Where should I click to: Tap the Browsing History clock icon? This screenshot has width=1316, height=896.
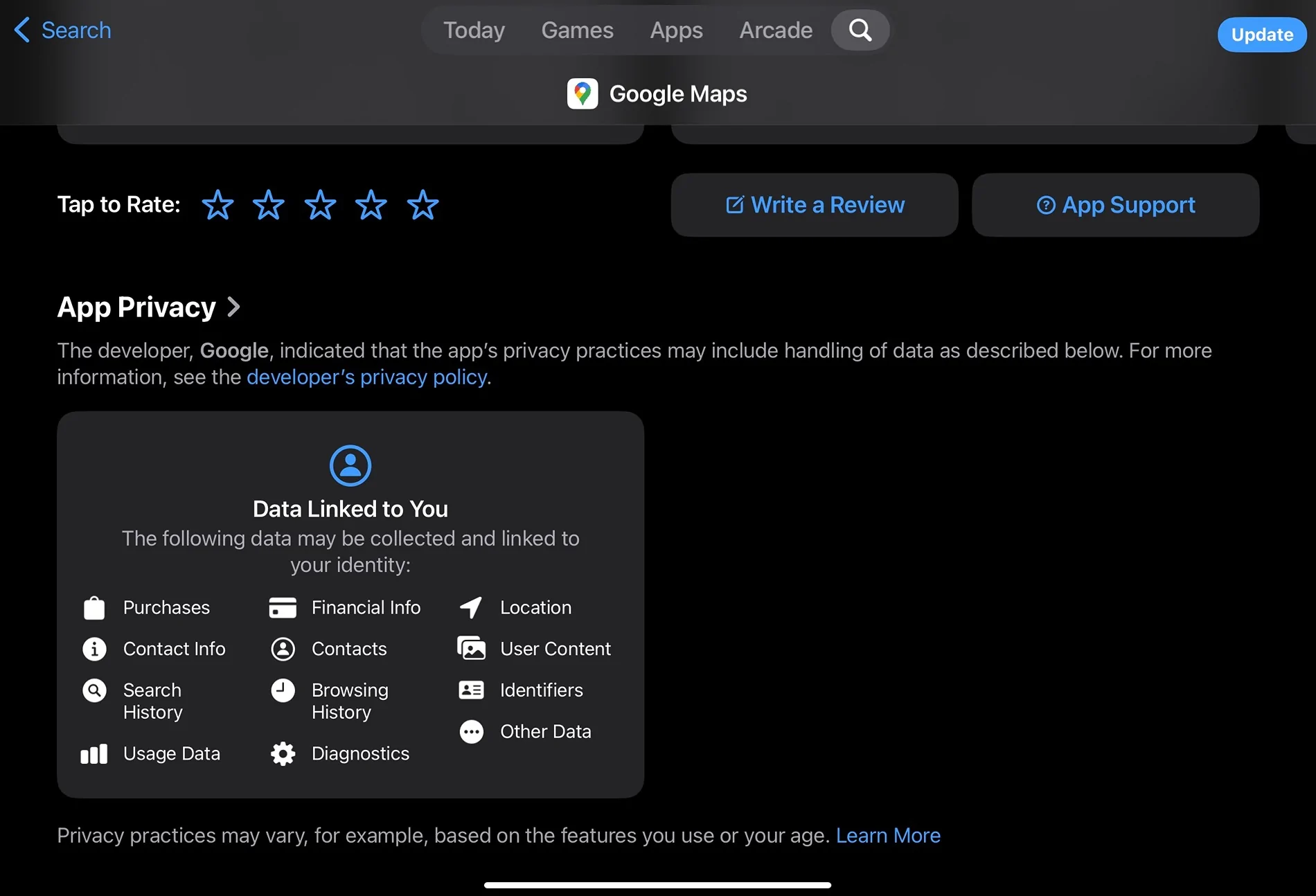pyautogui.click(x=283, y=690)
